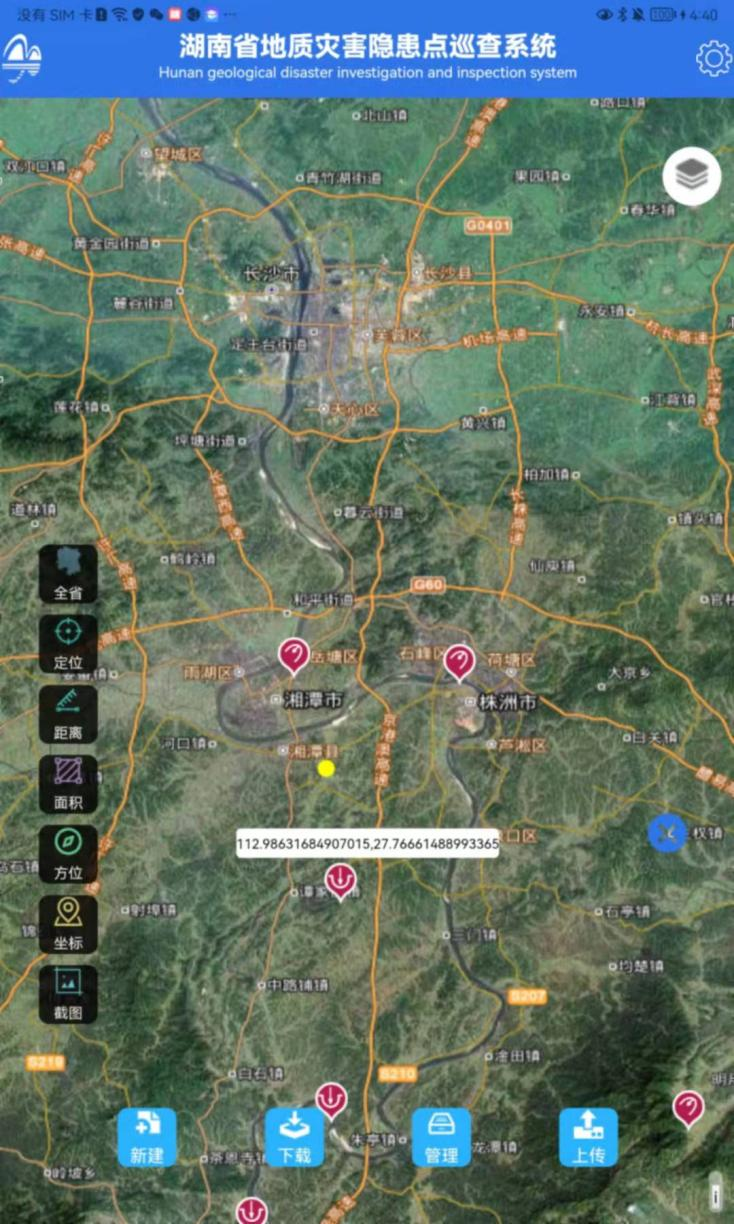Tap the hazard marker near 湘潭市

(293, 655)
